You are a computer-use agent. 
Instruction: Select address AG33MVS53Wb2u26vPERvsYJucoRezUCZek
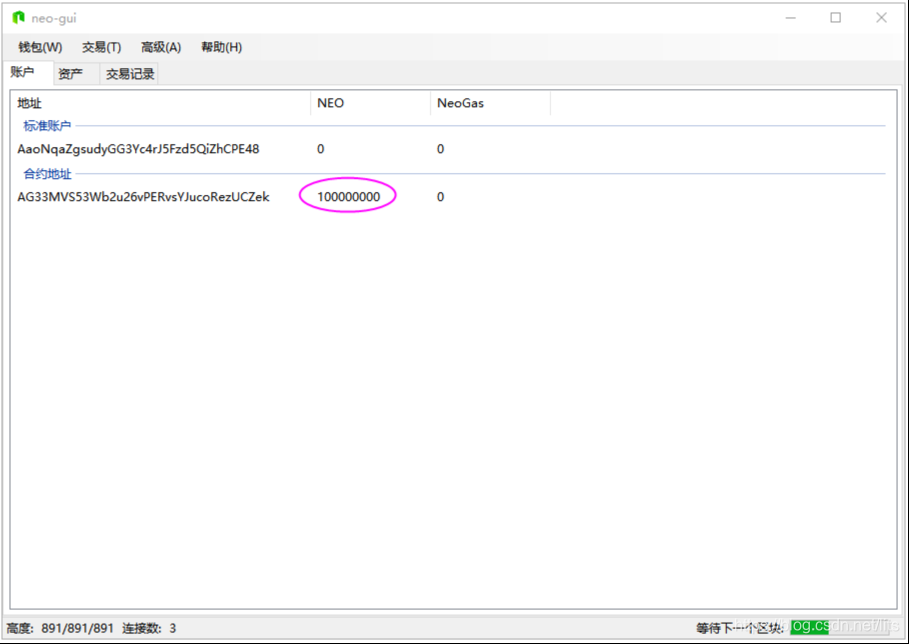tap(143, 197)
